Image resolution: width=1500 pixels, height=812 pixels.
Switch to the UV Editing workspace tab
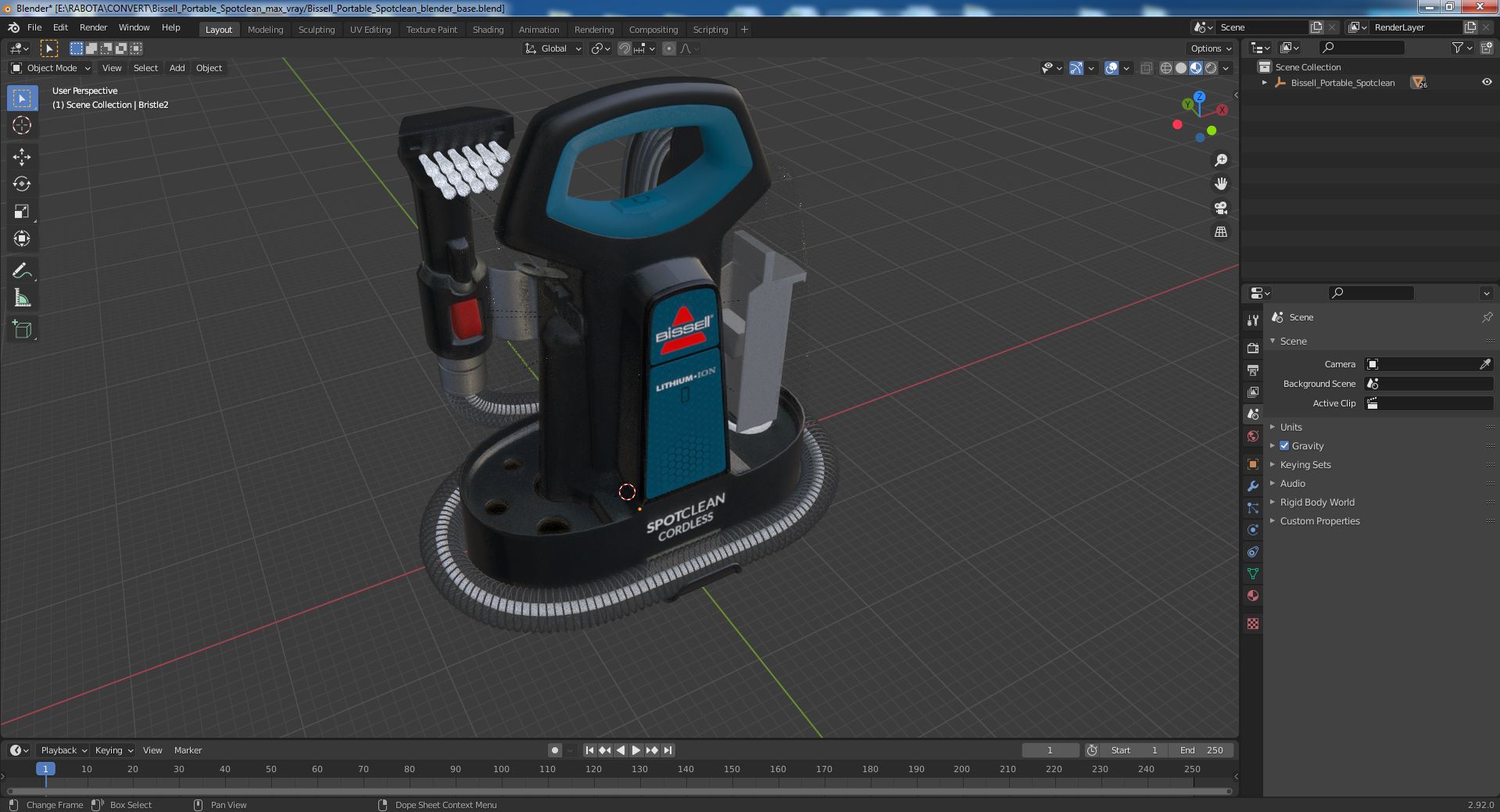370,30
